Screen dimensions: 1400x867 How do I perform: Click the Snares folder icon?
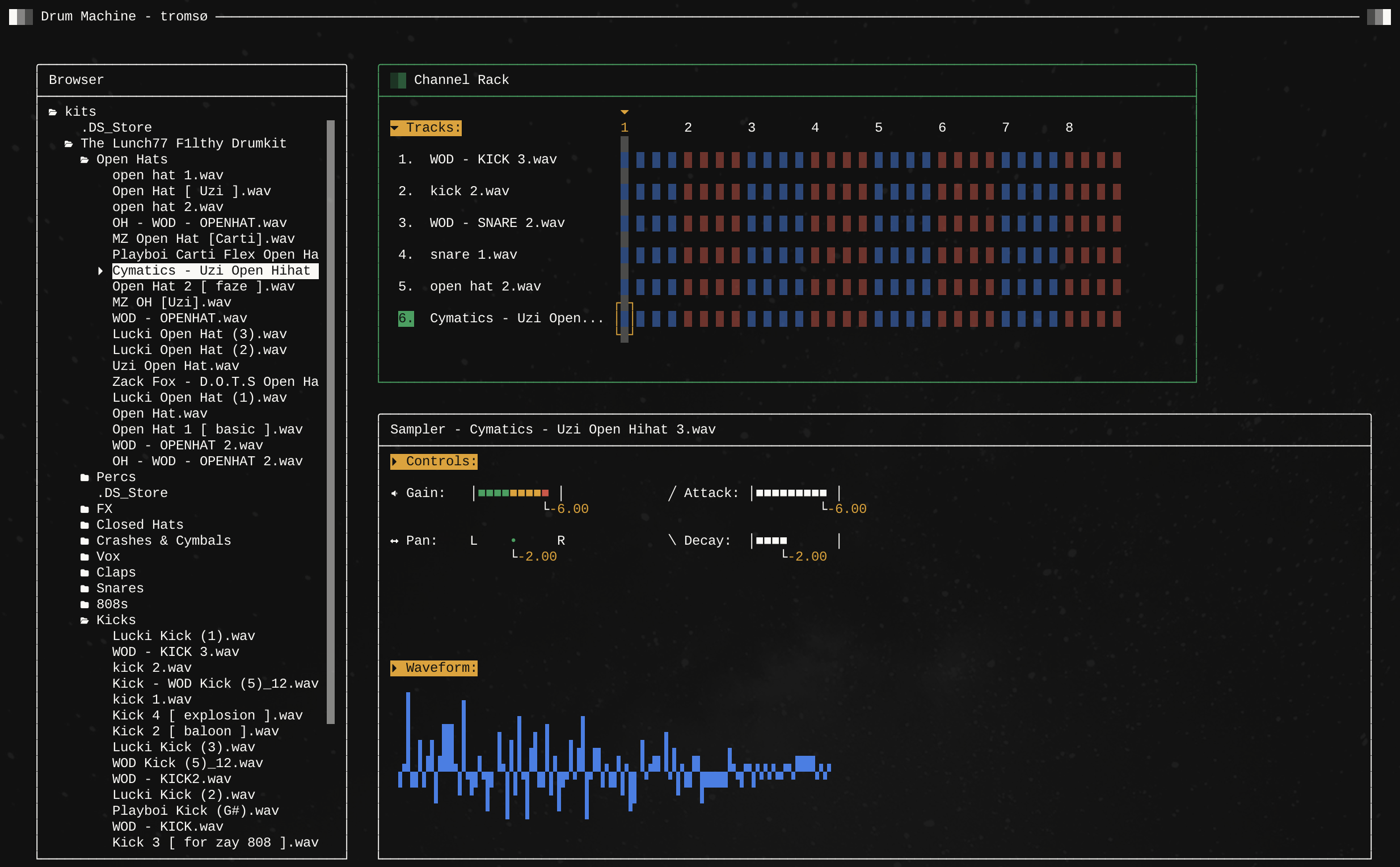85,588
